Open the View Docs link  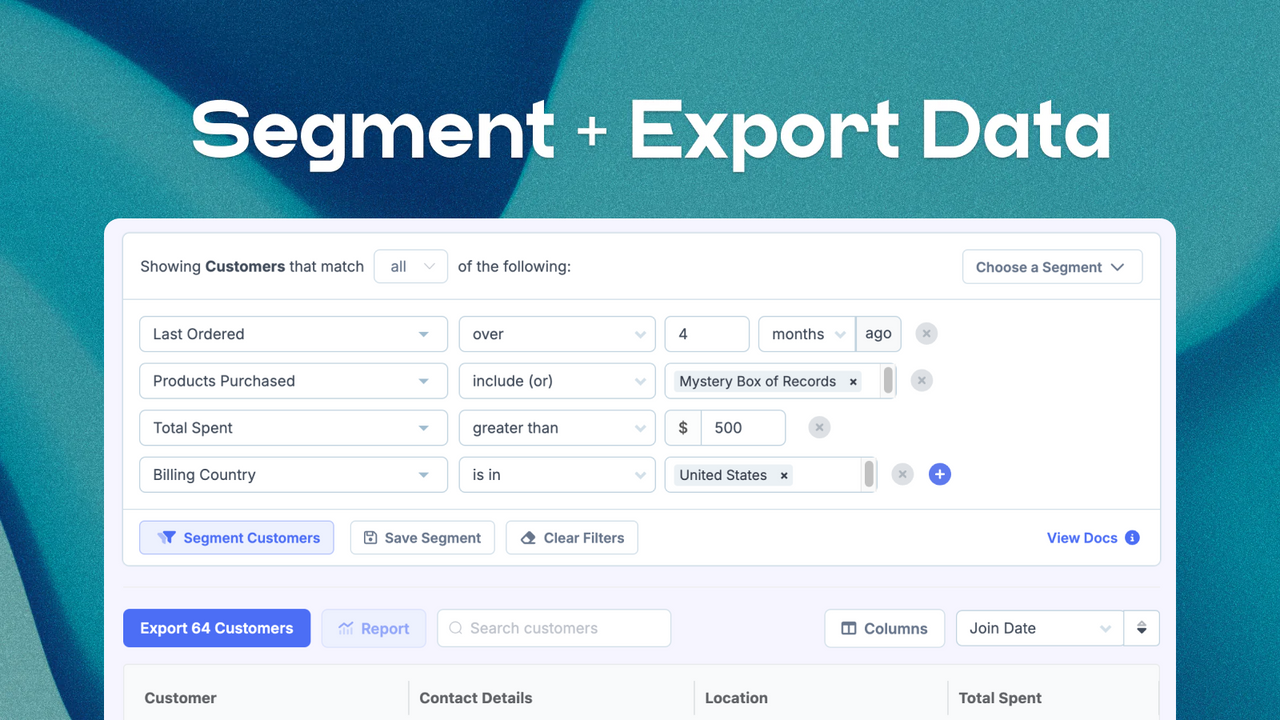tap(1082, 537)
